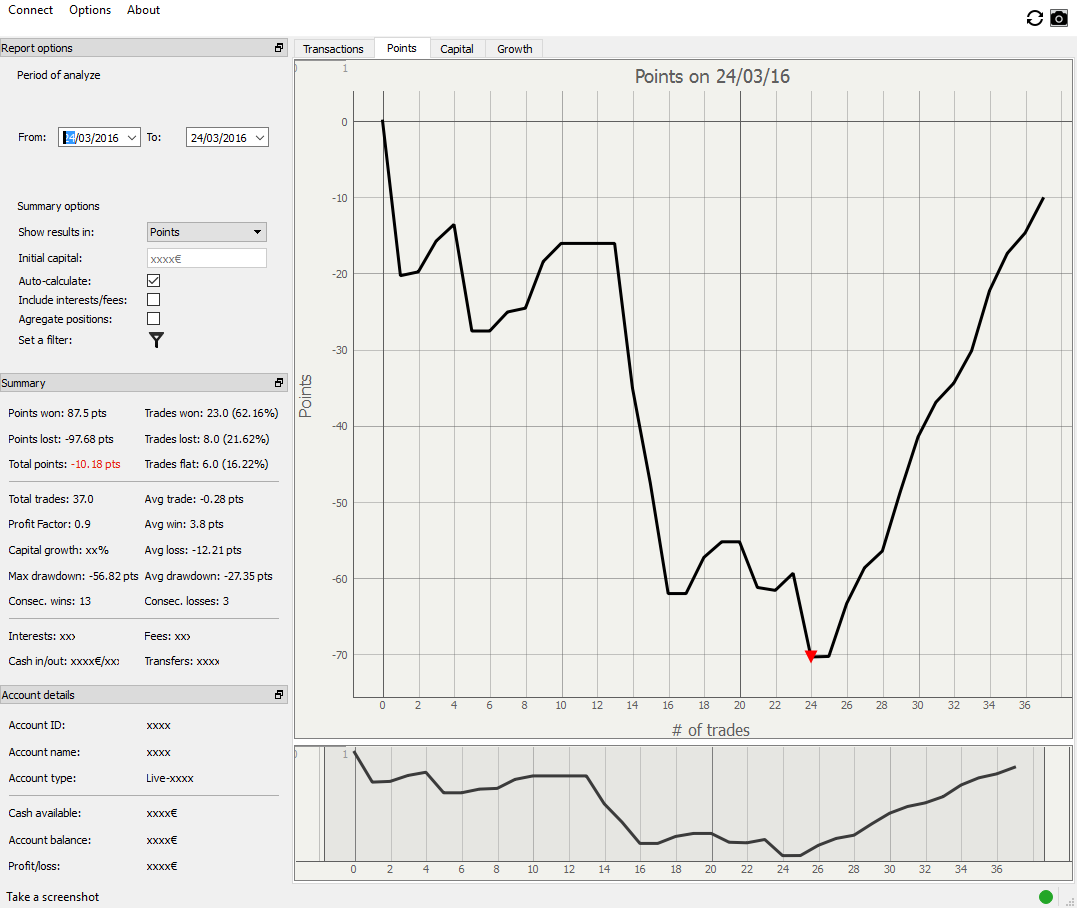1077x908 pixels.
Task: Click the Period of analyze label
Action: click(x=58, y=76)
